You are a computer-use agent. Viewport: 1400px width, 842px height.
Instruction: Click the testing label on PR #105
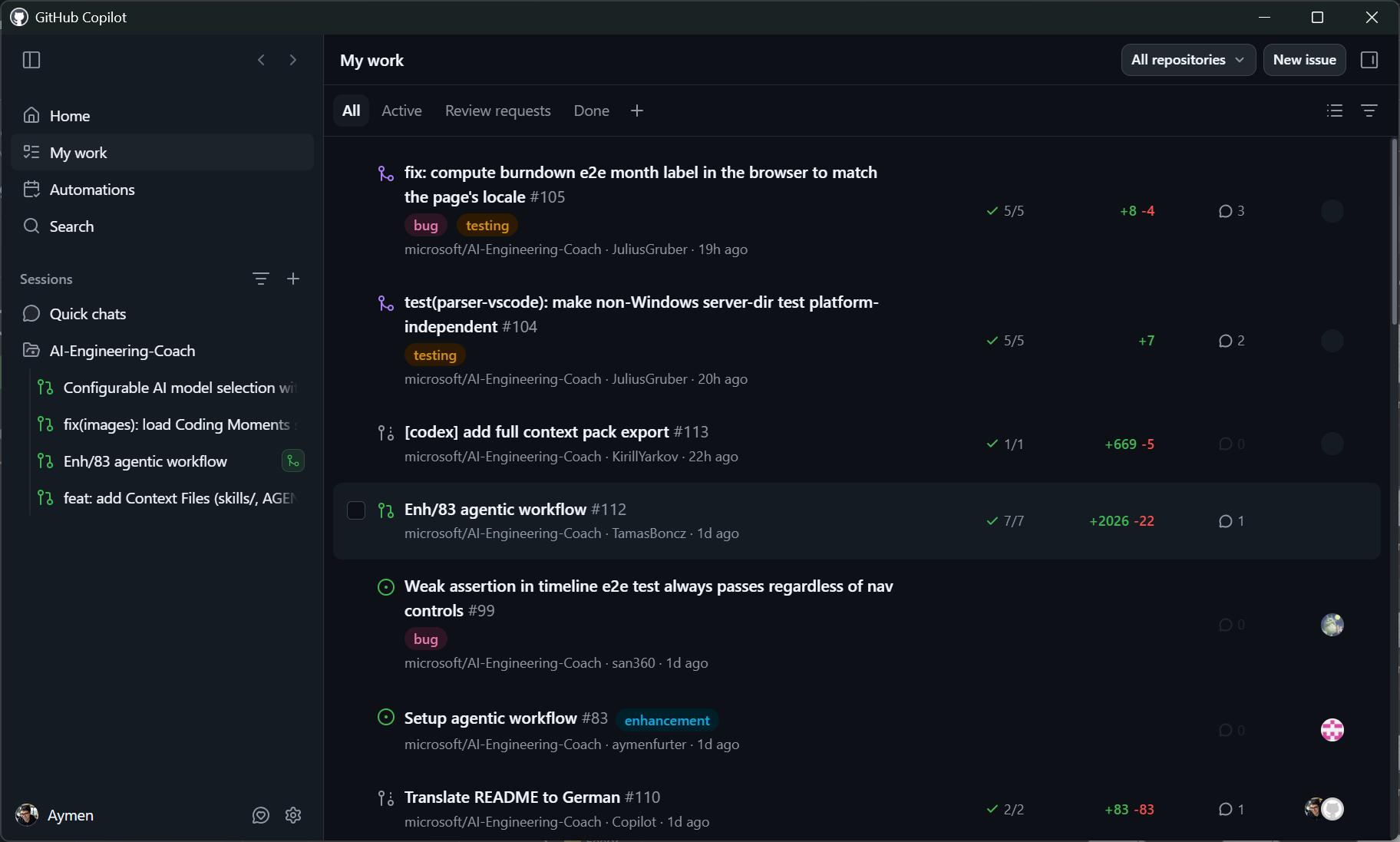pos(487,225)
